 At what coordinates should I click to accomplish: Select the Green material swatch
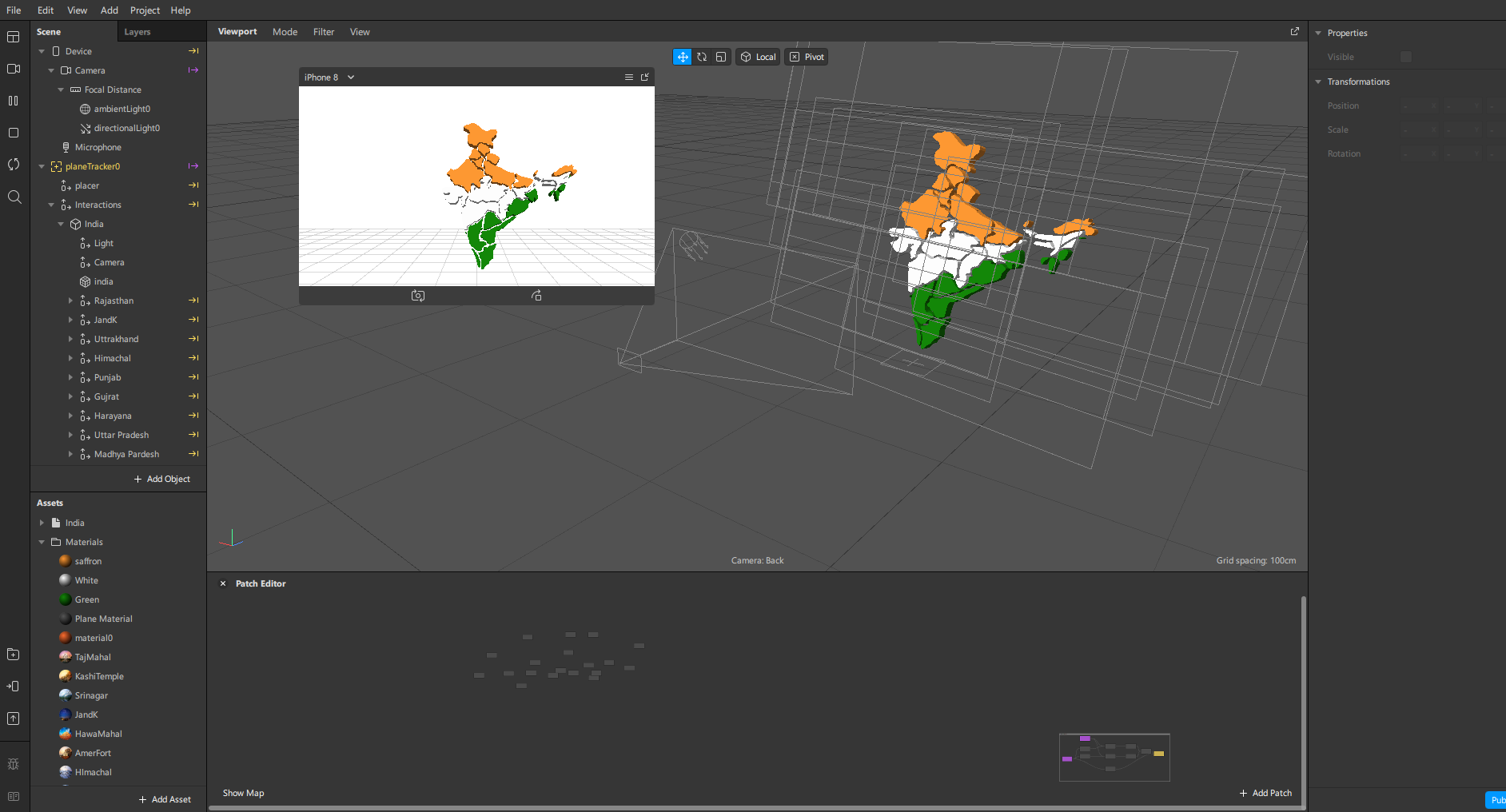pos(66,599)
